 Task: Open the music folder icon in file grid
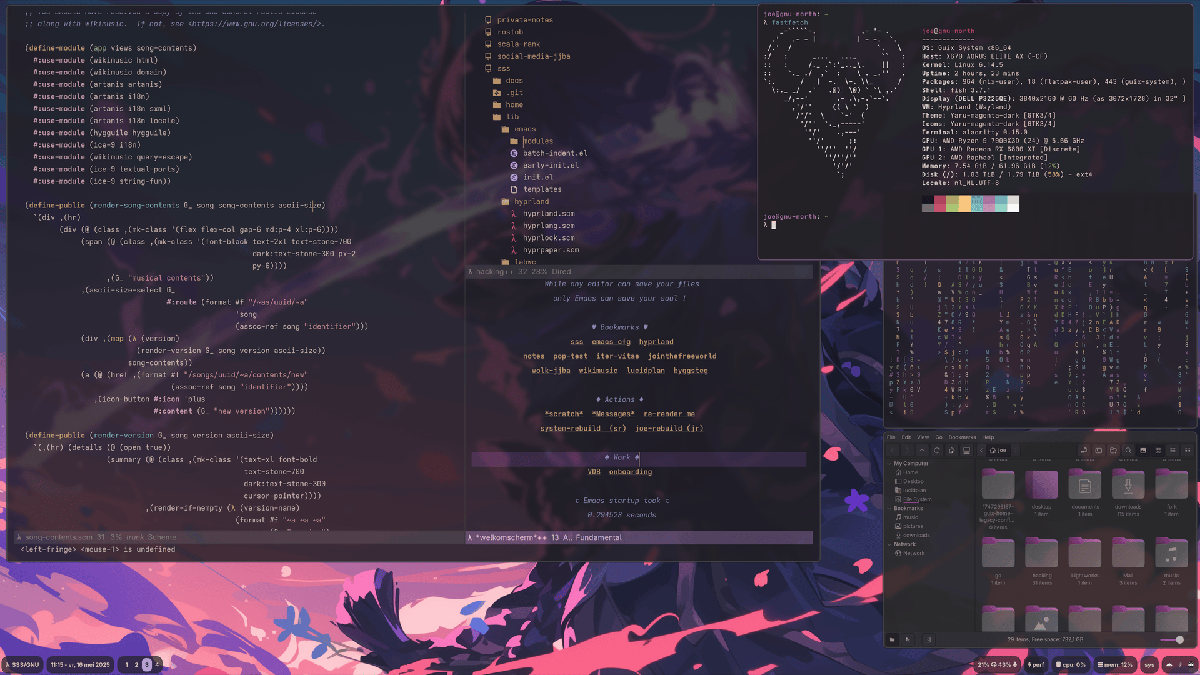tap(1170, 553)
